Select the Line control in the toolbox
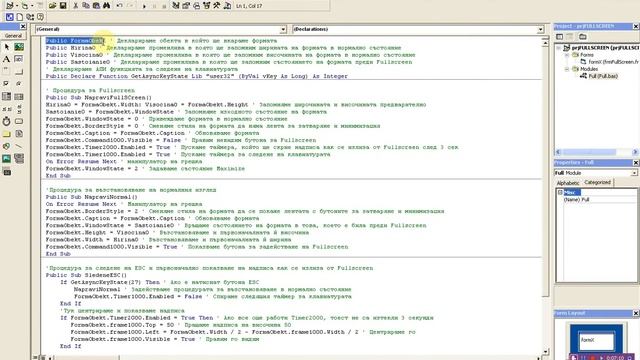640x360 pixels. click(19, 146)
